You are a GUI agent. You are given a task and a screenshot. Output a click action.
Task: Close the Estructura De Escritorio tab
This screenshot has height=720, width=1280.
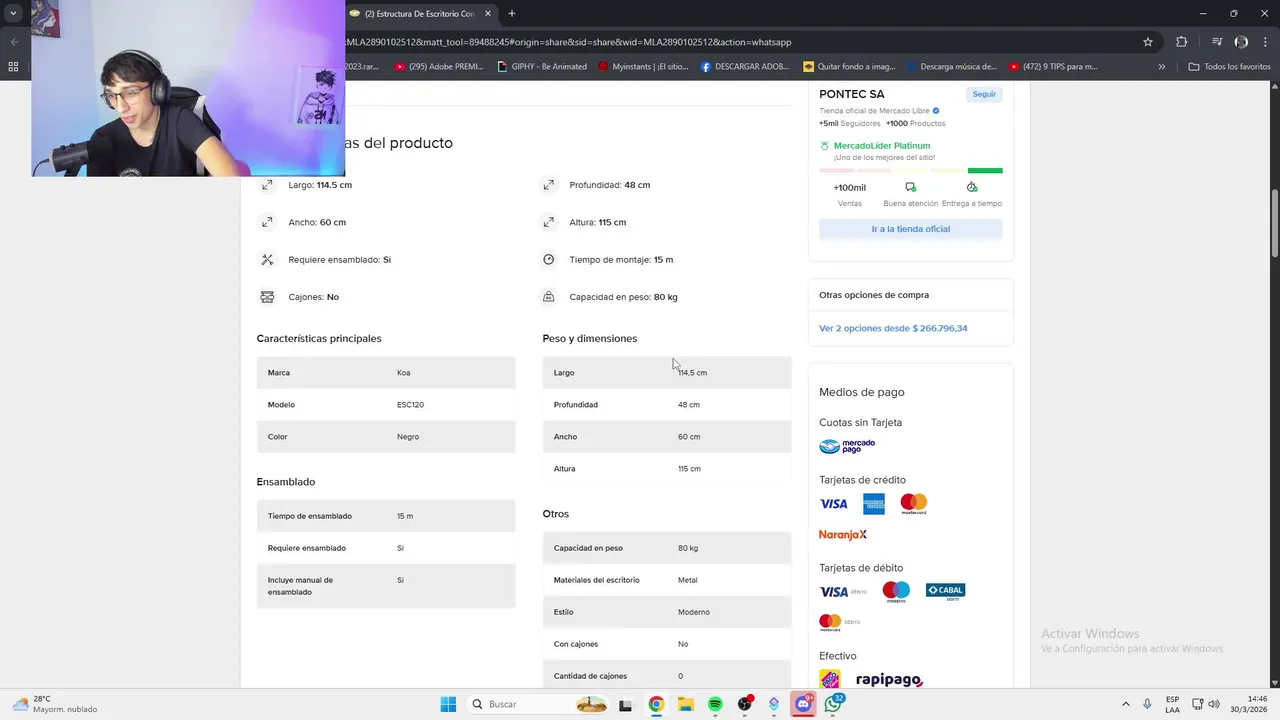click(x=488, y=14)
